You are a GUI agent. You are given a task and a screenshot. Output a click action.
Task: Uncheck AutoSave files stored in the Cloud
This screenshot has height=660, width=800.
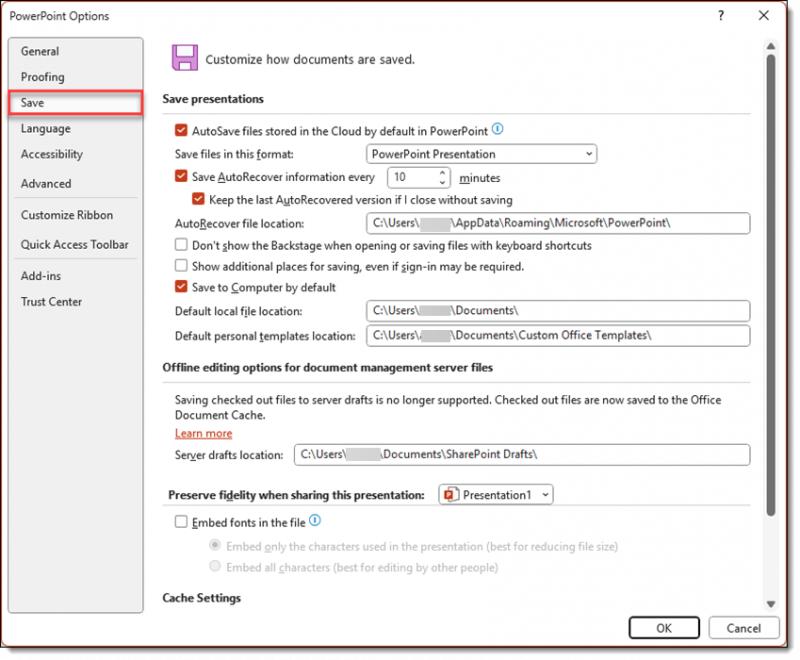(181, 130)
